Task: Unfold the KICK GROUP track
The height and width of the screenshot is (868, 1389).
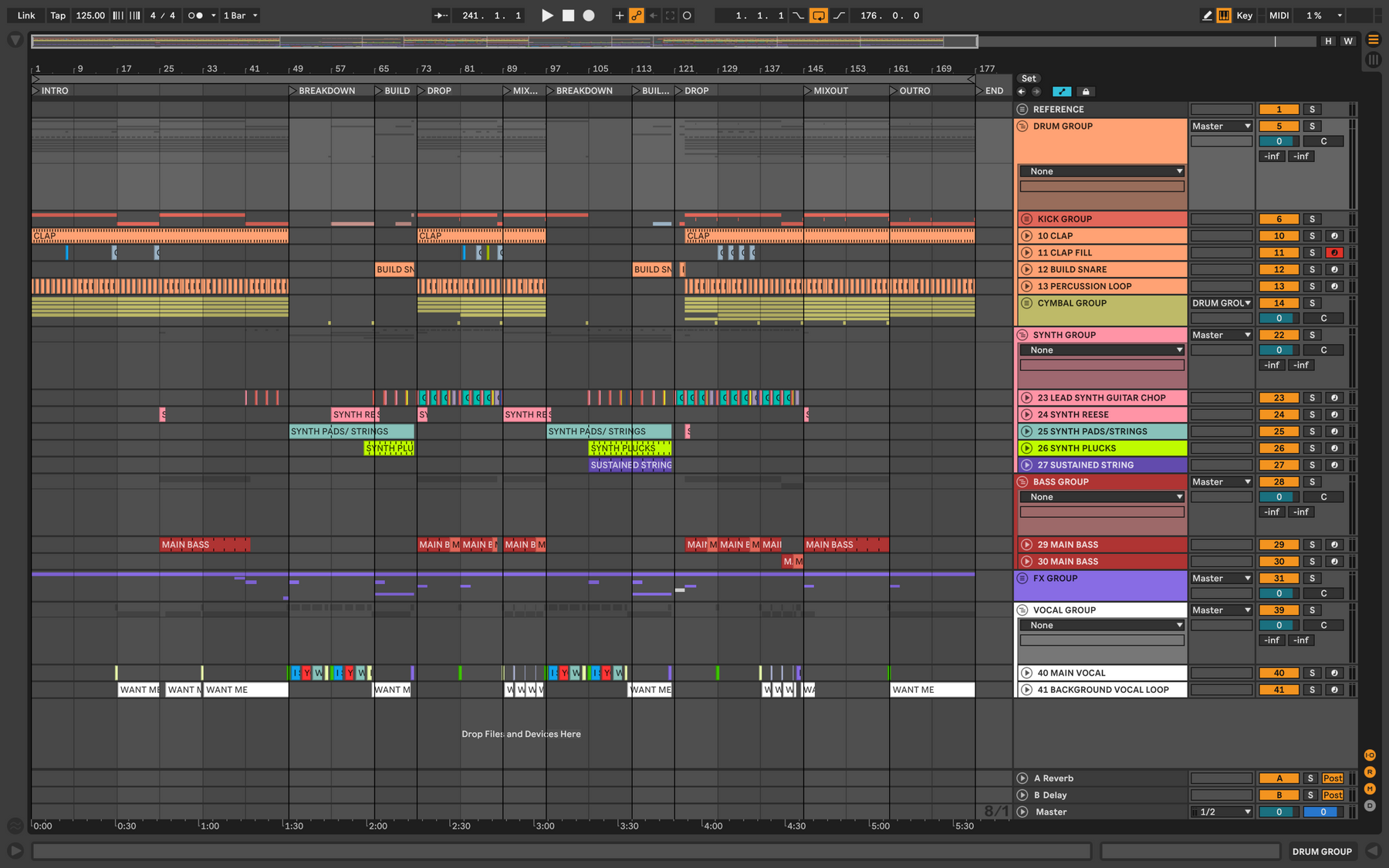Action: 1026,219
